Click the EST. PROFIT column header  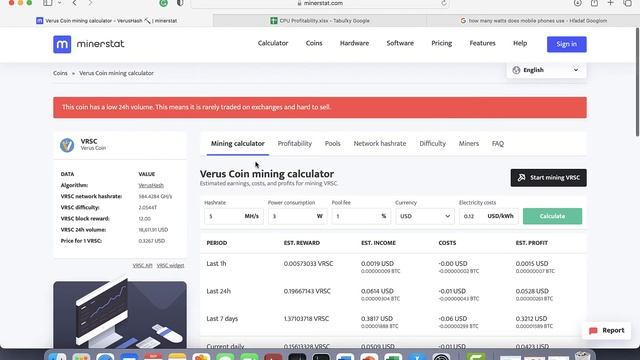click(x=531, y=243)
